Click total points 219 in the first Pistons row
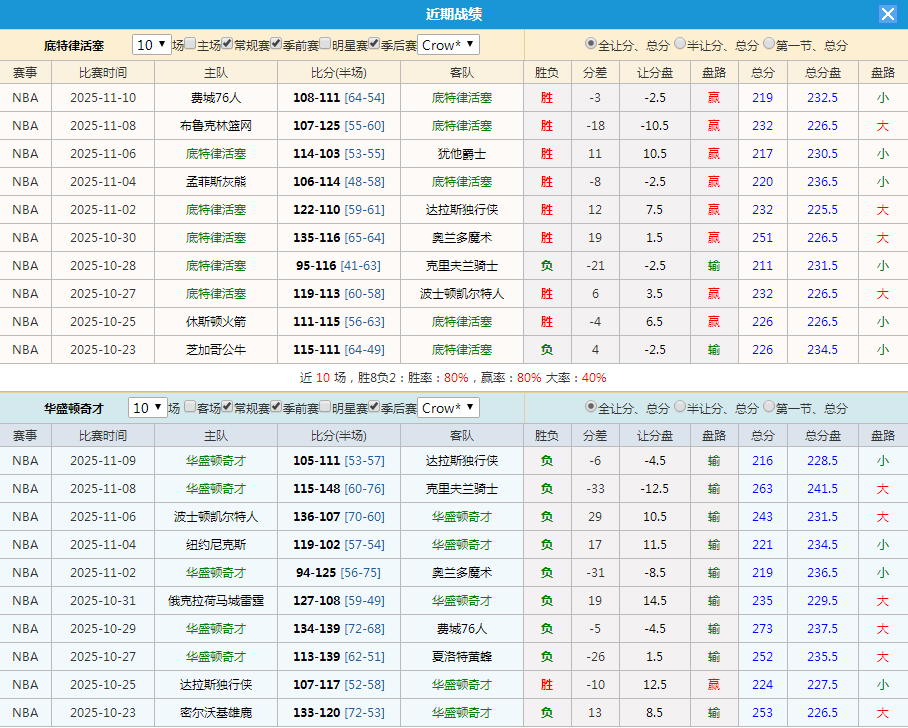 pos(762,97)
